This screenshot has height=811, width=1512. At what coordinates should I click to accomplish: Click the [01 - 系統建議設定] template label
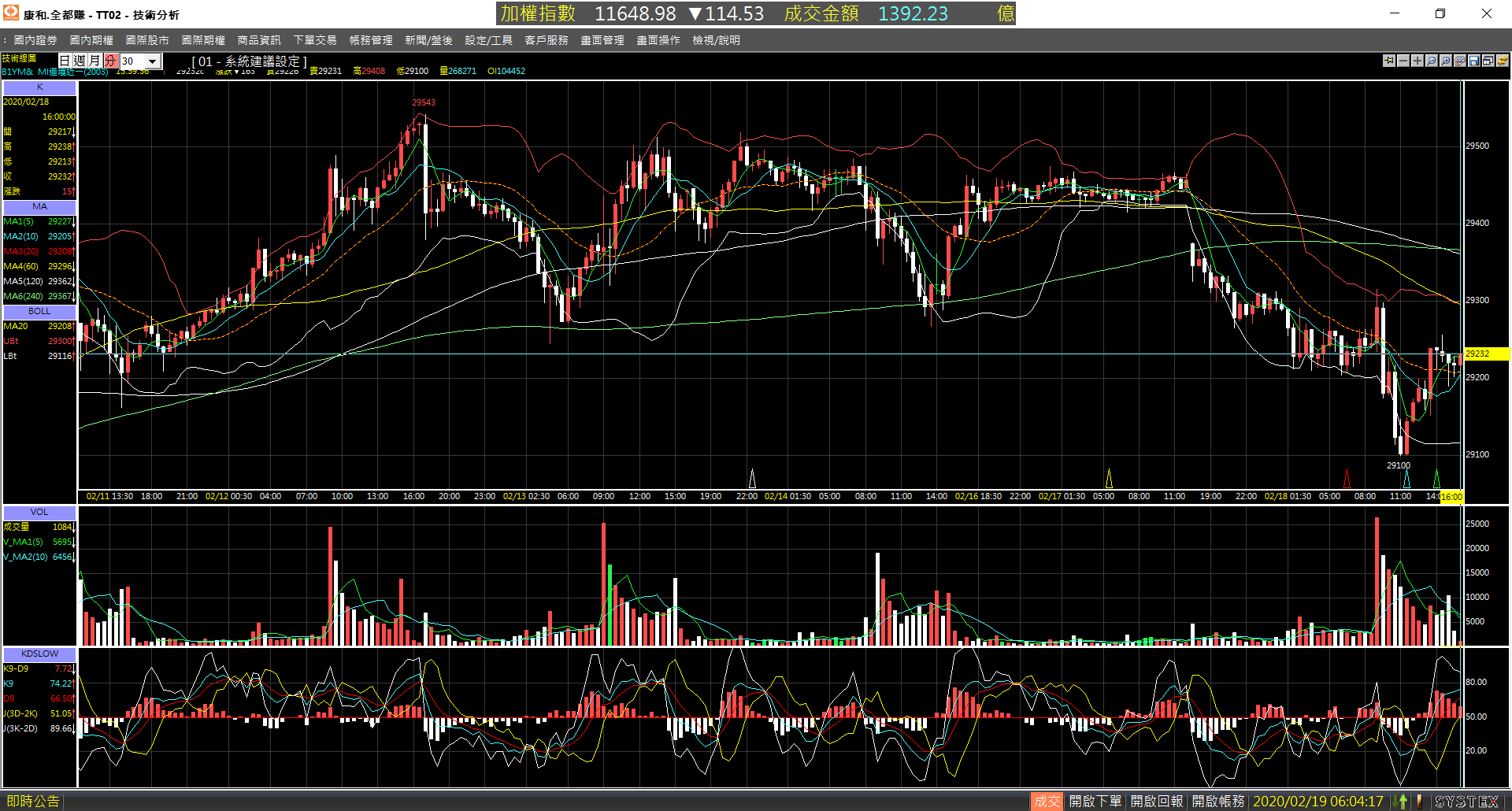(x=250, y=61)
